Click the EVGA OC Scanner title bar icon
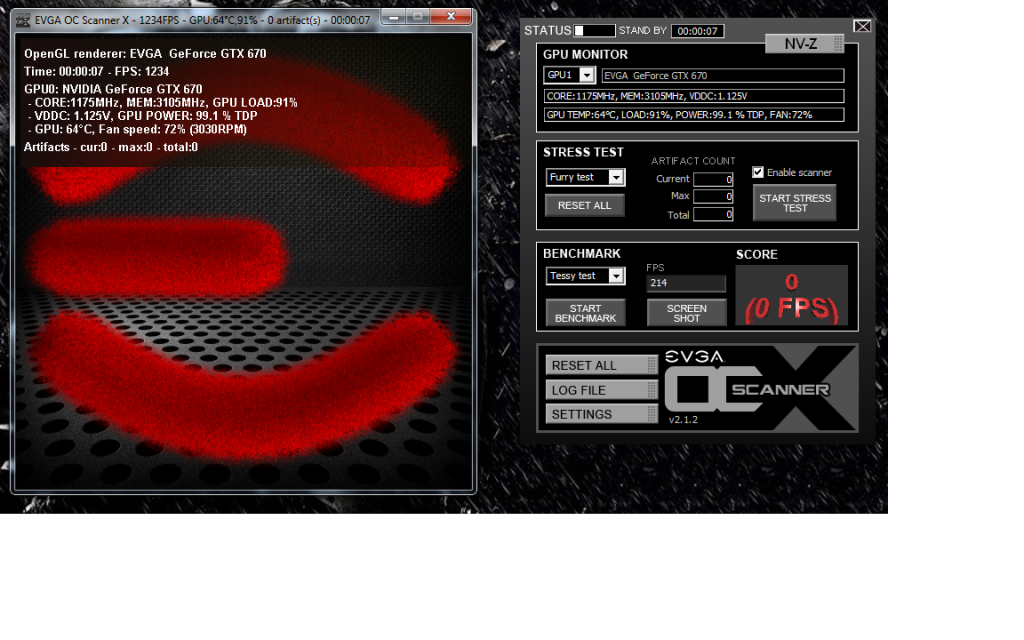Screen dimensions: 1024x640 point(23,19)
